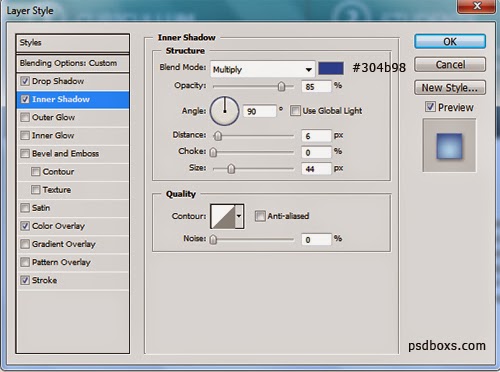This screenshot has width=500, height=372.
Task: Focus the Angle value field 90
Action: pos(260,111)
